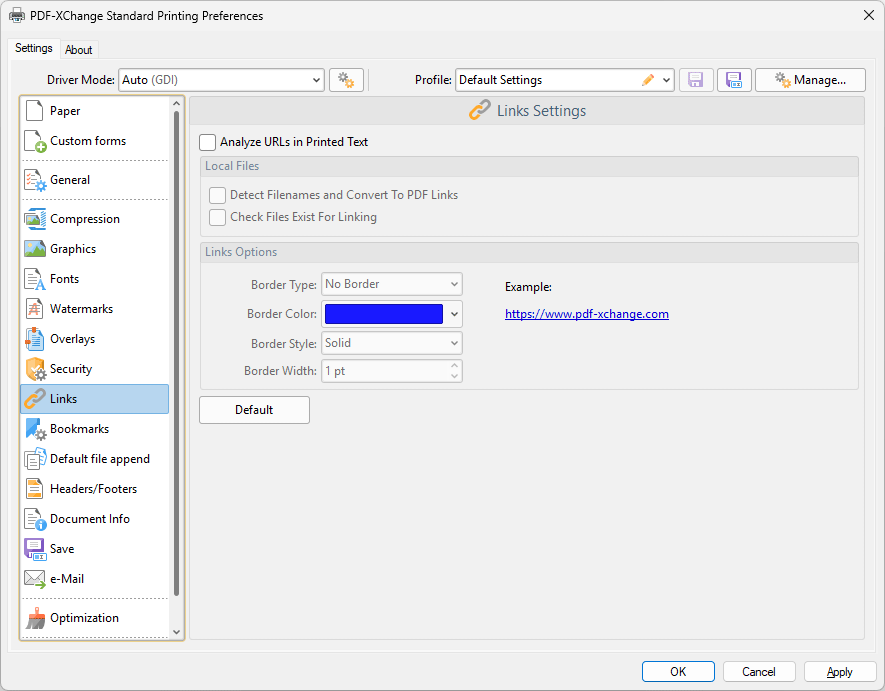Image resolution: width=885 pixels, height=691 pixels.
Task: Go to Headers/Footers settings
Action: click(x=93, y=489)
